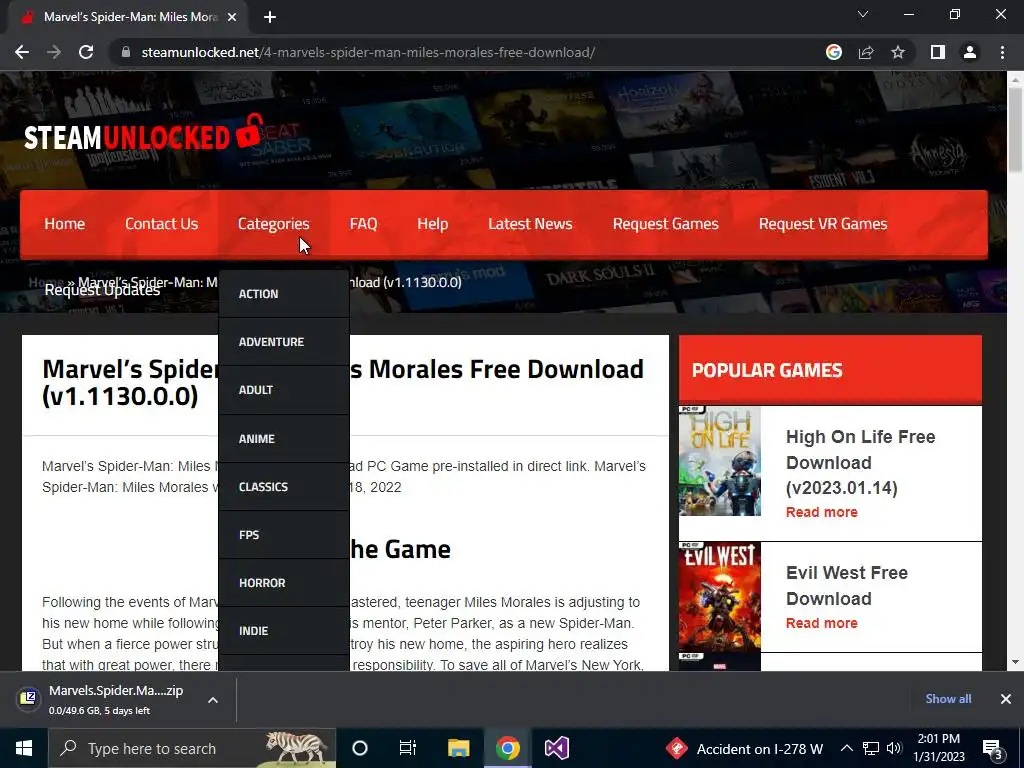Show hidden system tray icons
1024x768 pixels.
[846, 748]
